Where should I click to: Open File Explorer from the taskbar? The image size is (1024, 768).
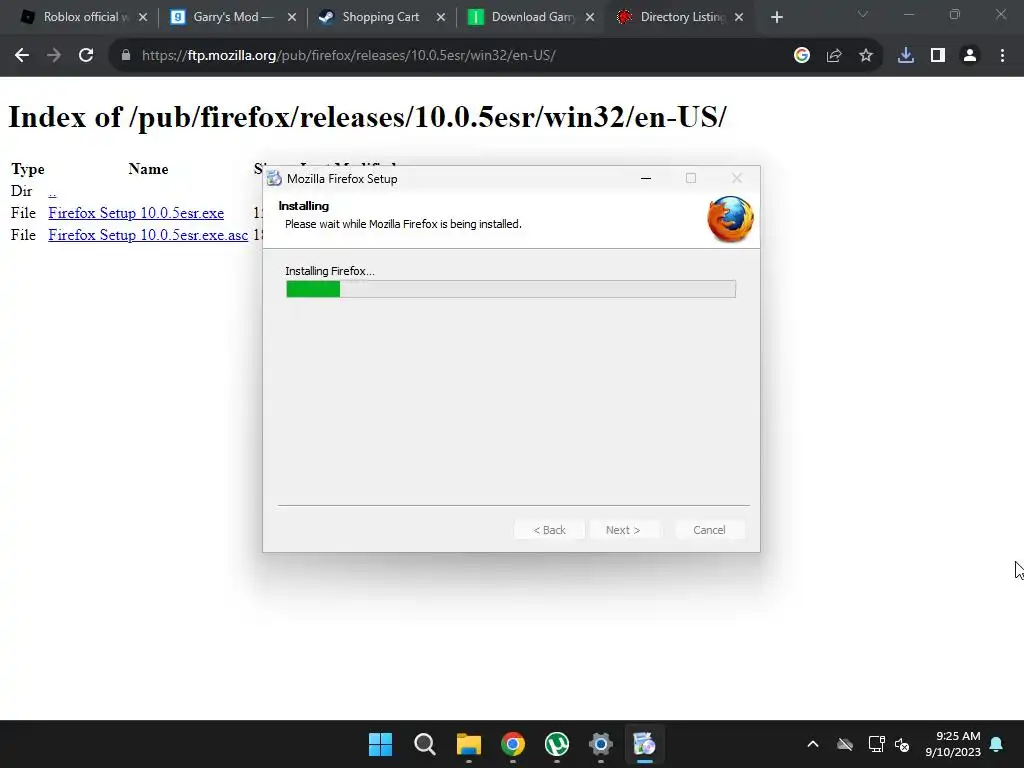(x=468, y=744)
